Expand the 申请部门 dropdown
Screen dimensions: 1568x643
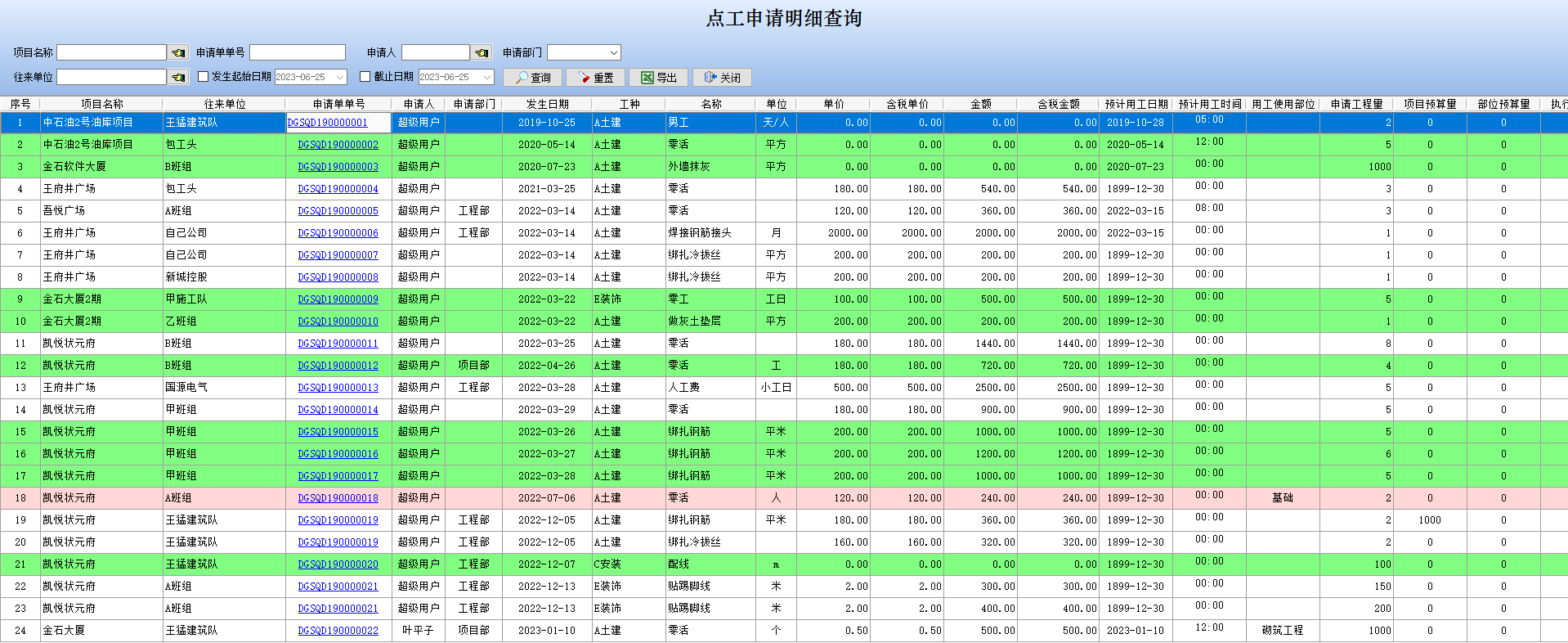click(614, 53)
